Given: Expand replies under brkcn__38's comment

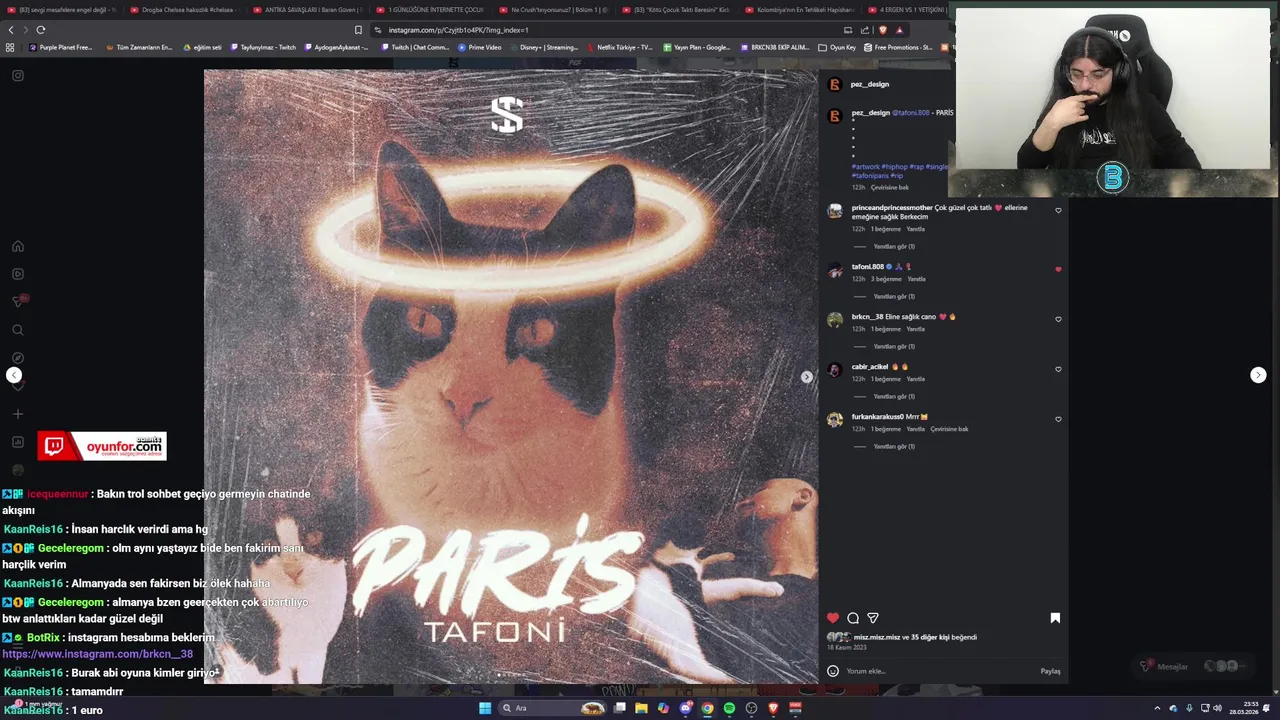Looking at the screenshot, I should click(893, 346).
